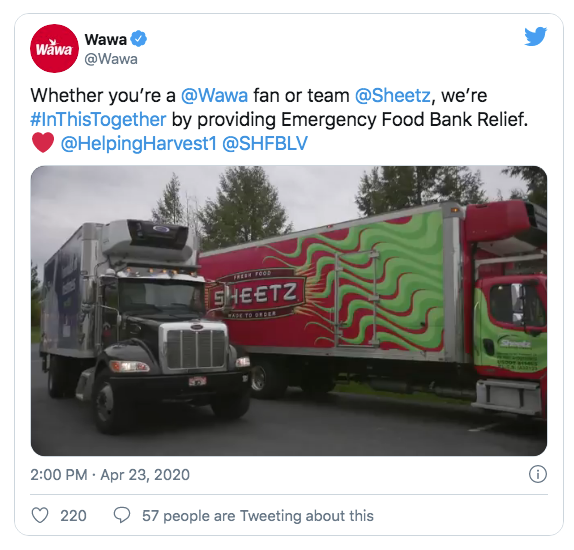Click the 2:00 PM · Apr 23, 2020 timestamp
Viewport: 574px width, 550px height.
(110, 475)
